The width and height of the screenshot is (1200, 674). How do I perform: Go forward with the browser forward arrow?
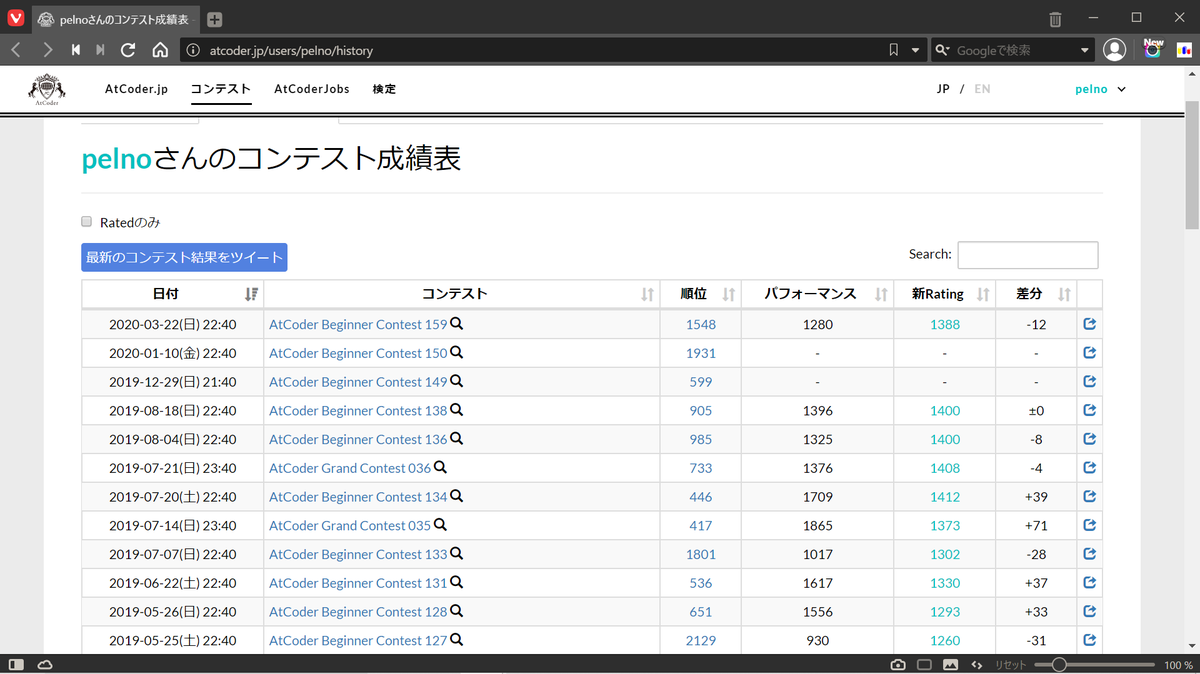point(47,49)
